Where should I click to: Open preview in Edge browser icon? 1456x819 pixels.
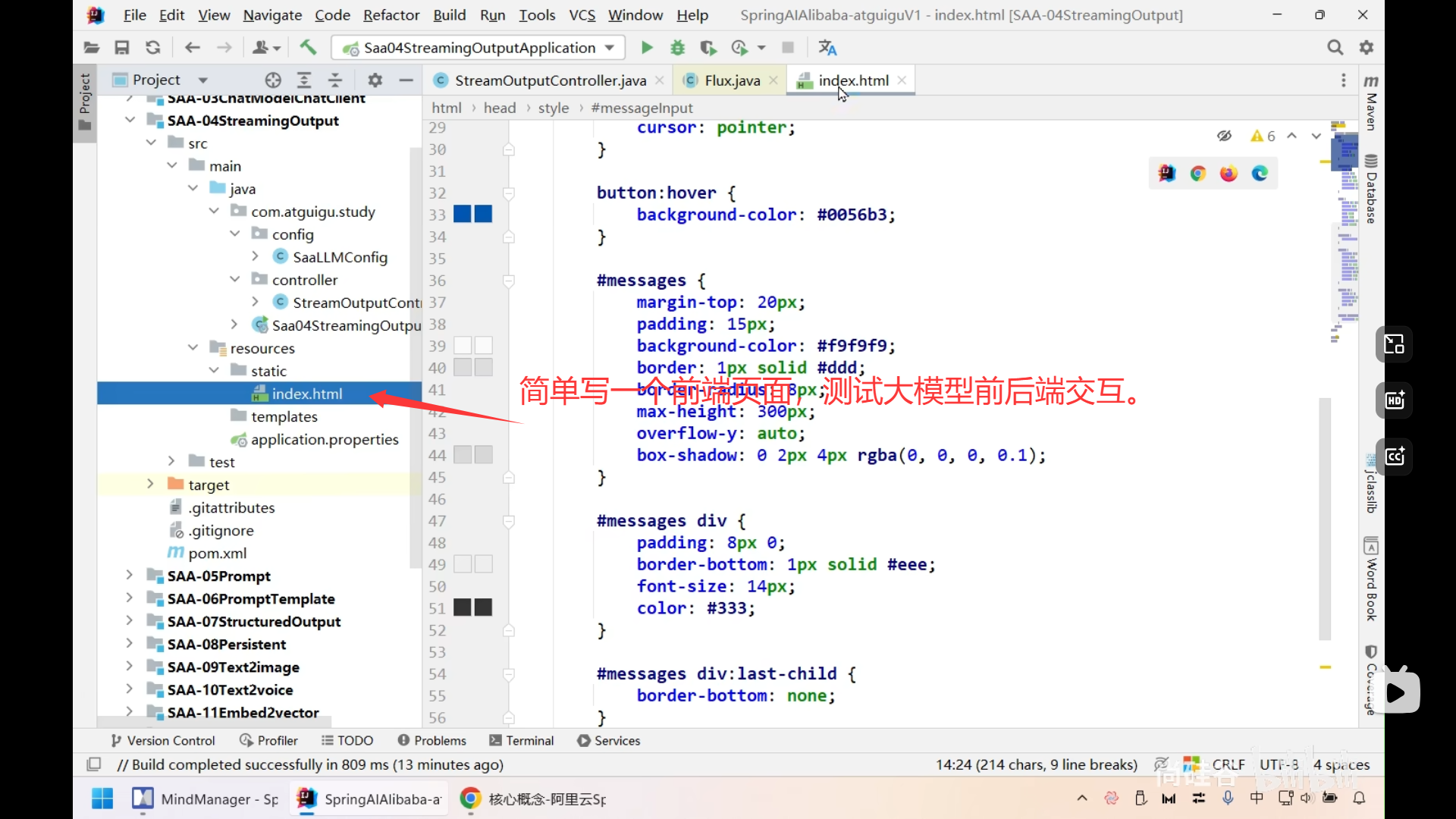coord(1260,174)
